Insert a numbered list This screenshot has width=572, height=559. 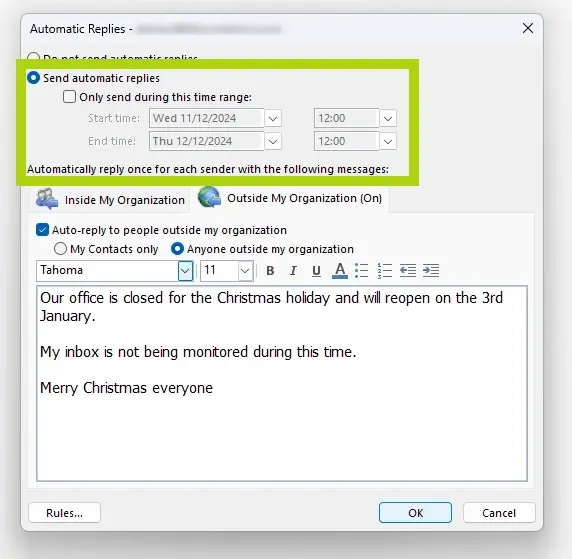(x=385, y=271)
